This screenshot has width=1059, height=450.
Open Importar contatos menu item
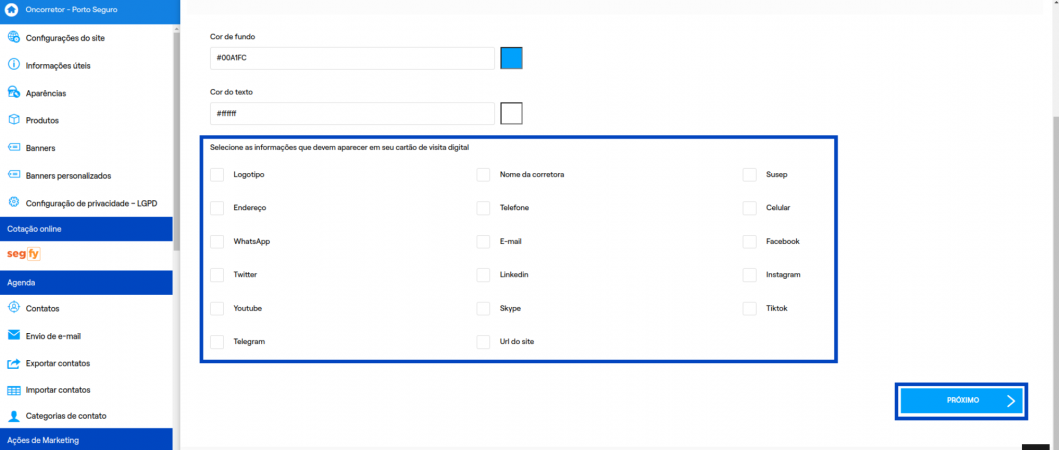(x=57, y=390)
